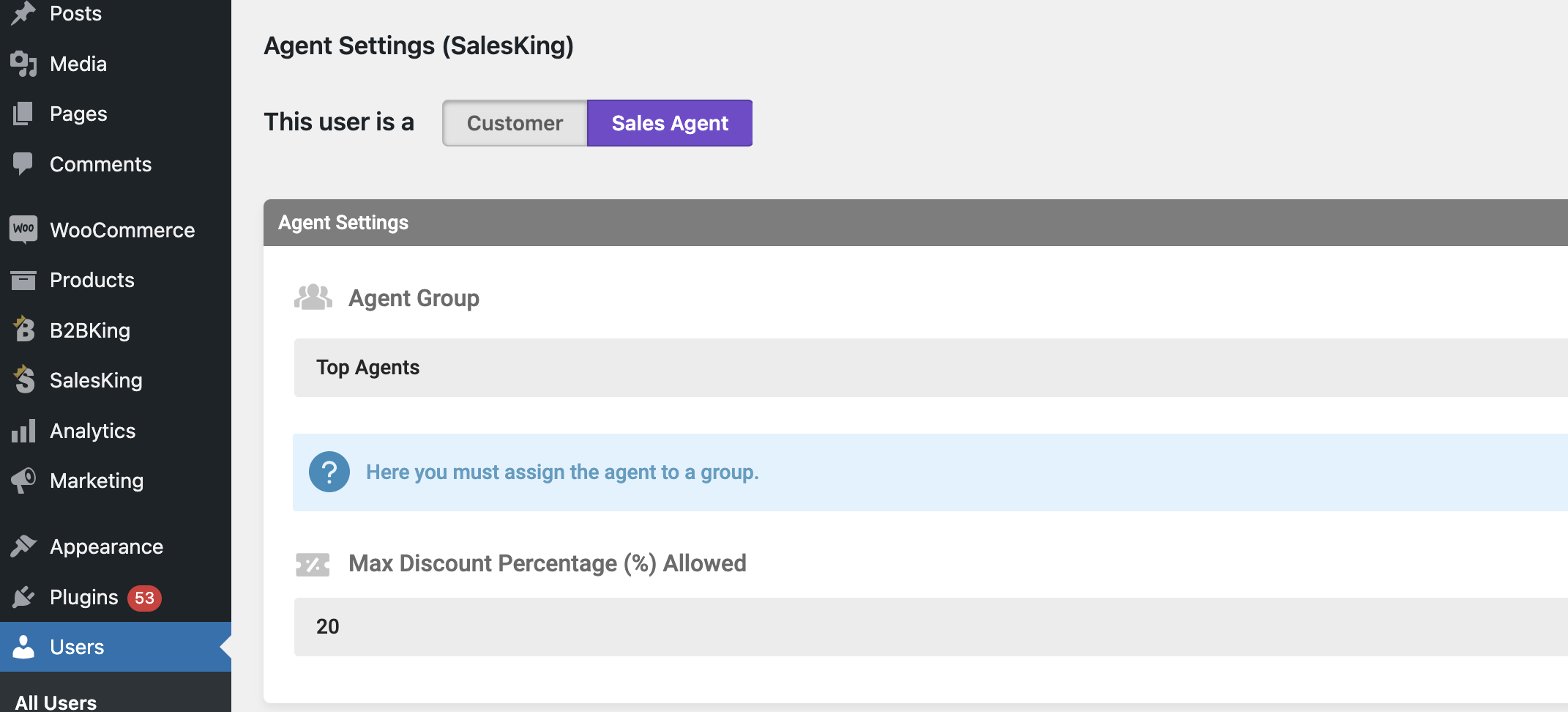Image resolution: width=1568 pixels, height=712 pixels.
Task: Click the Media icon in sidebar
Action: coord(23,64)
